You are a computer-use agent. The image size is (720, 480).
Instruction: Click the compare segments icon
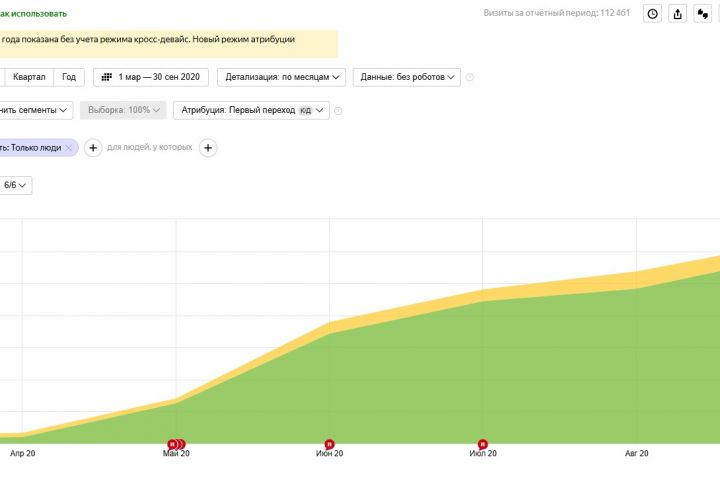point(705,14)
